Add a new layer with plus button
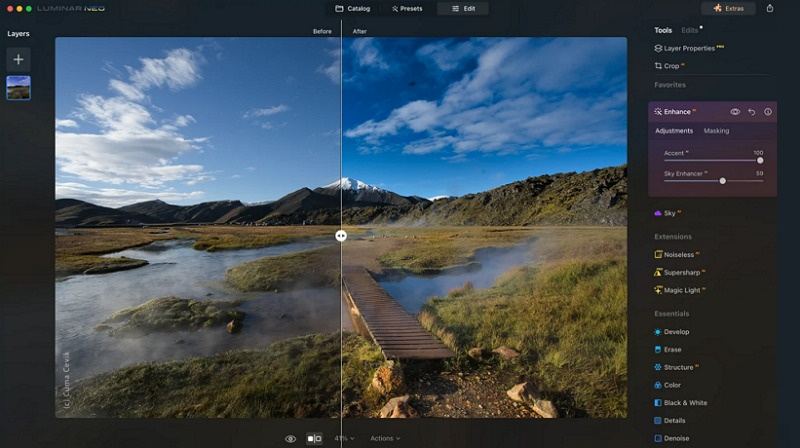This screenshot has height=448, width=800. [x=18, y=59]
